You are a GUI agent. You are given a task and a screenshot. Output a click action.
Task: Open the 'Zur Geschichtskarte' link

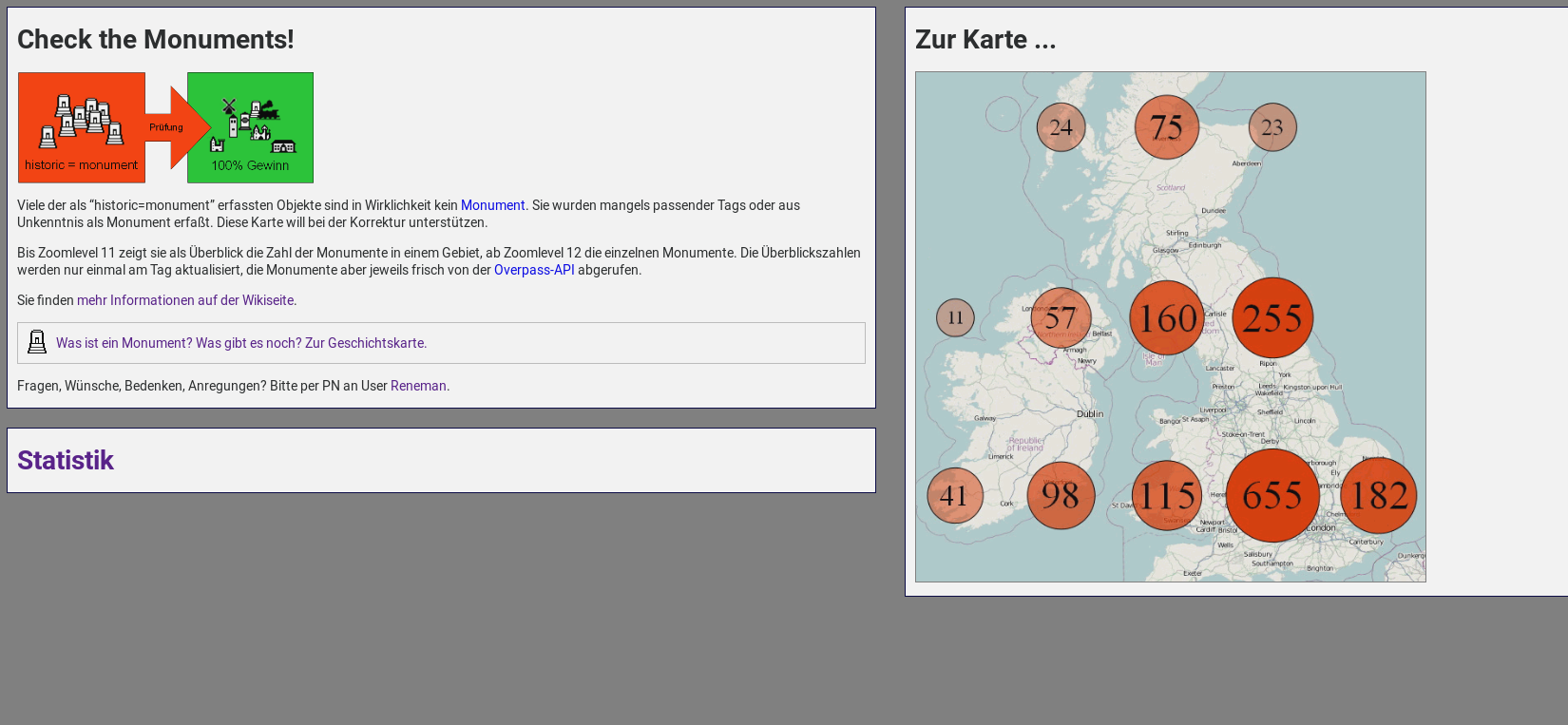point(365,343)
